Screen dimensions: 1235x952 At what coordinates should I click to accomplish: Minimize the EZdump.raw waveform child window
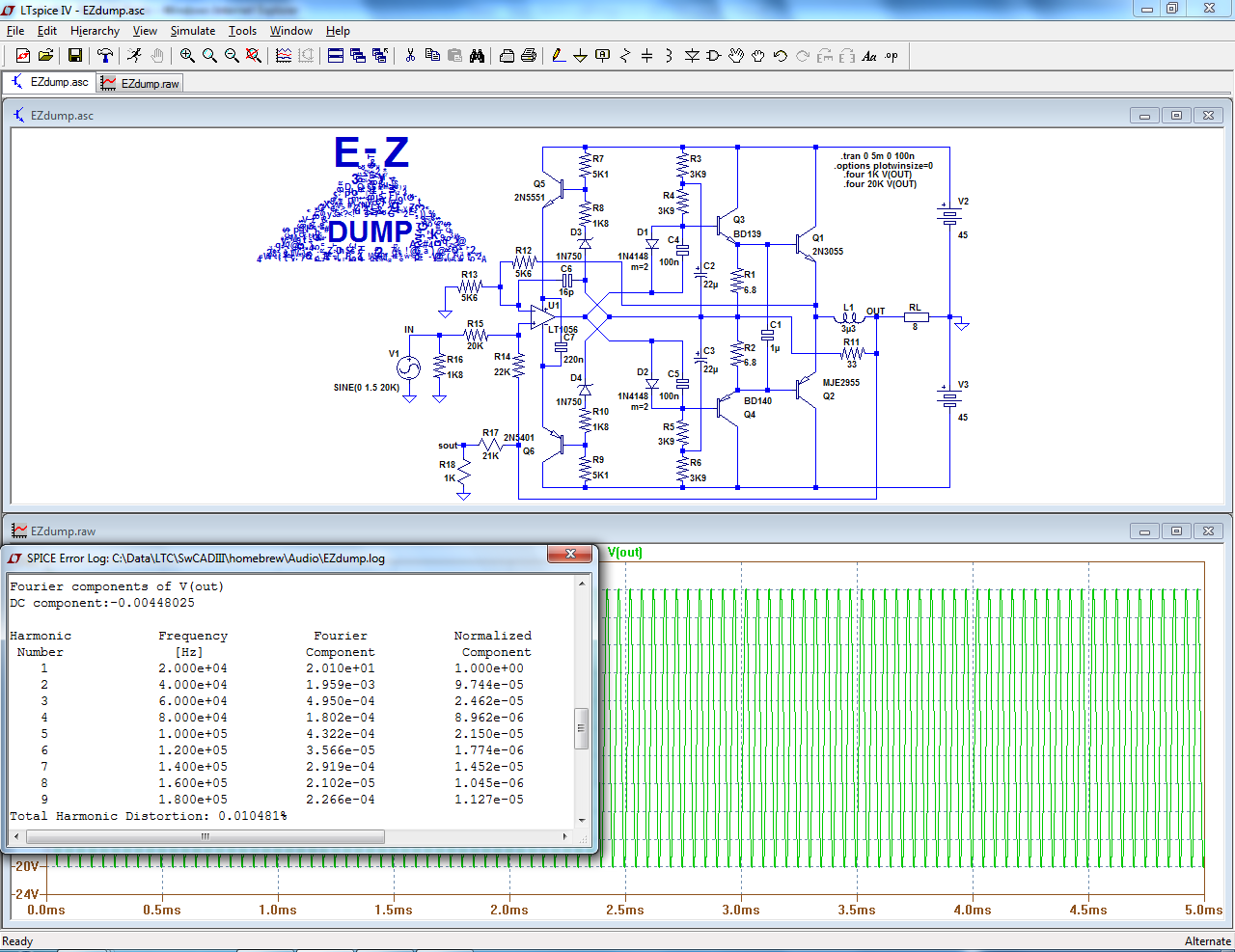click(x=1144, y=531)
